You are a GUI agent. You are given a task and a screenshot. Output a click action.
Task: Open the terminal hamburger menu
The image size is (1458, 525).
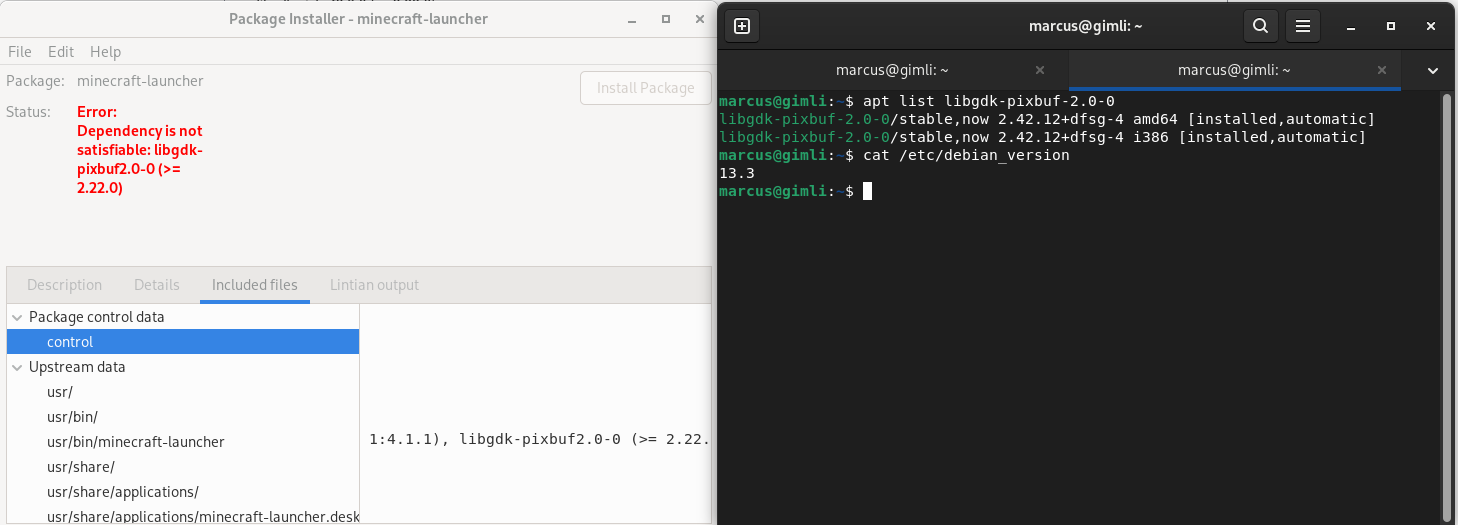(1301, 26)
